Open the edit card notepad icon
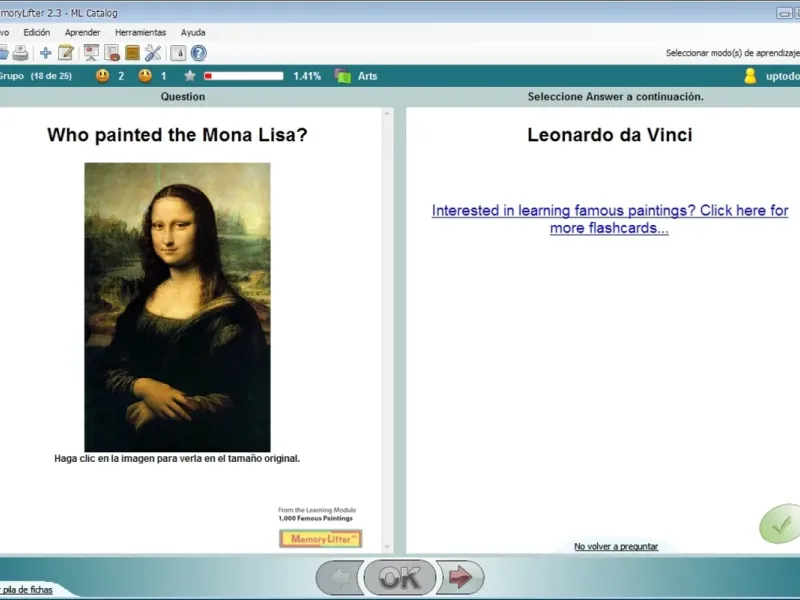Image resolution: width=800 pixels, height=600 pixels. pyautogui.click(x=66, y=53)
